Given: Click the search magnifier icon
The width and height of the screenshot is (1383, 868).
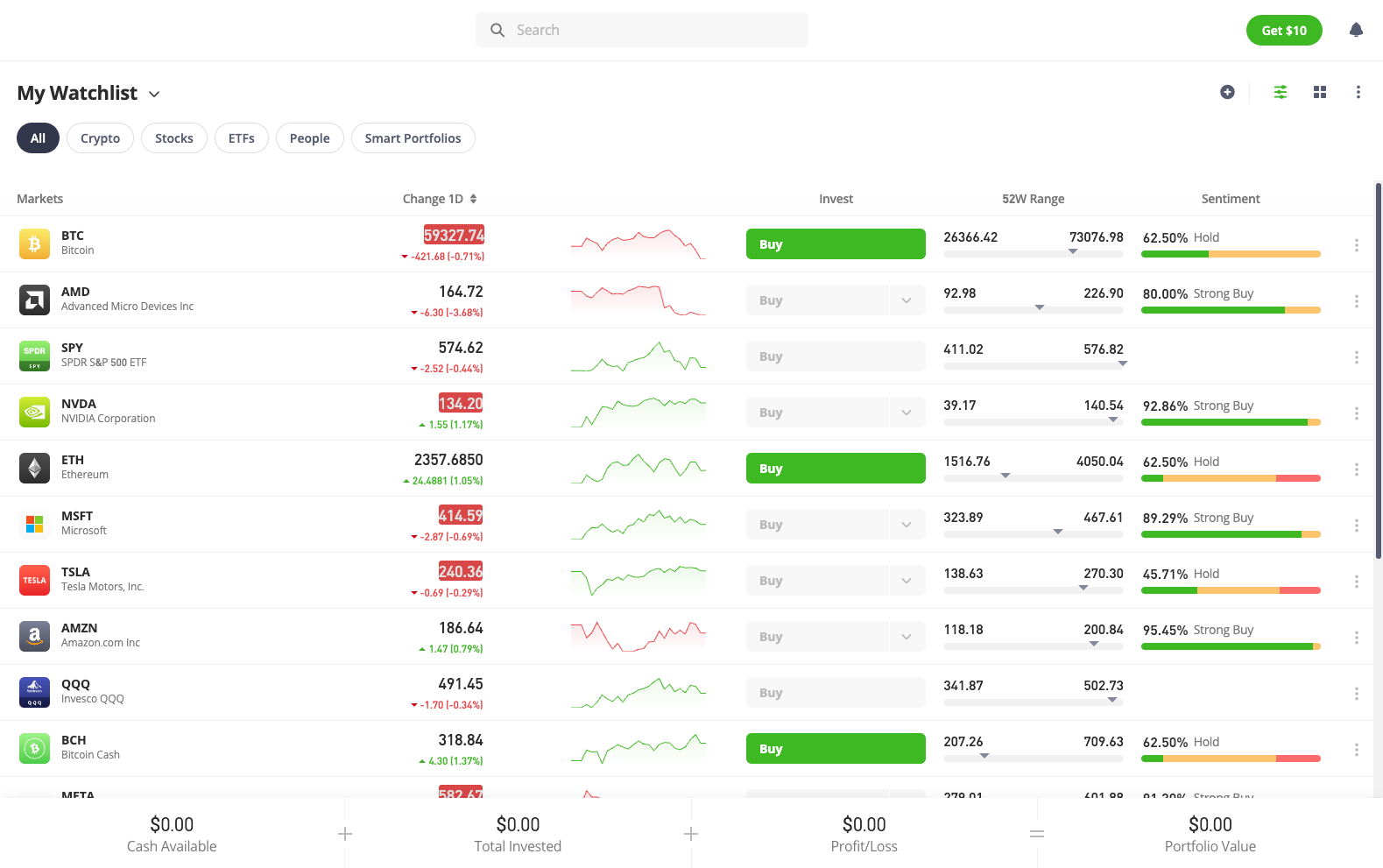Looking at the screenshot, I should [497, 30].
